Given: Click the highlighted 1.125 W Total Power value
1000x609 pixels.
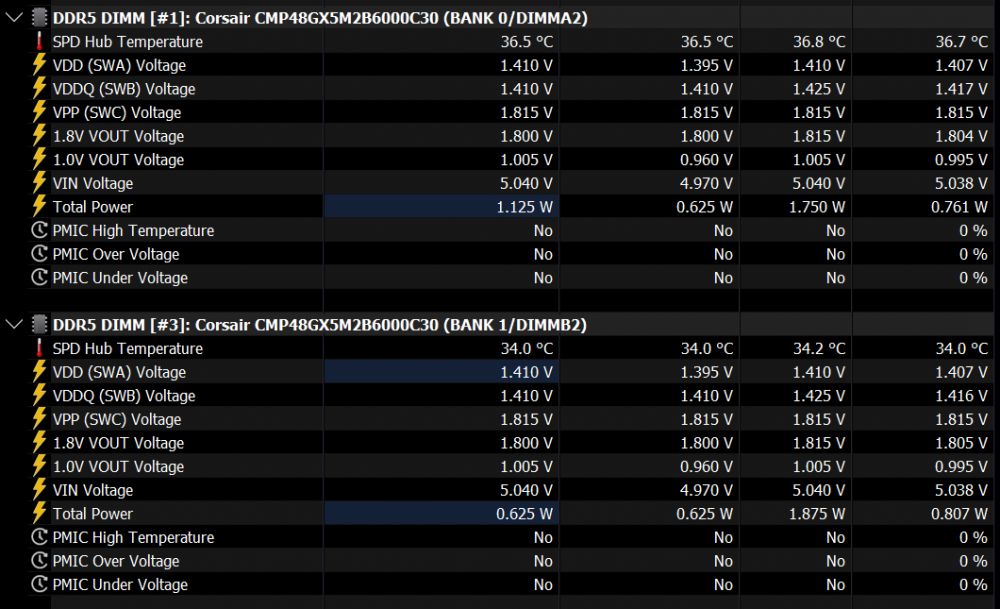Looking at the screenshot, I should pos(441,207).
